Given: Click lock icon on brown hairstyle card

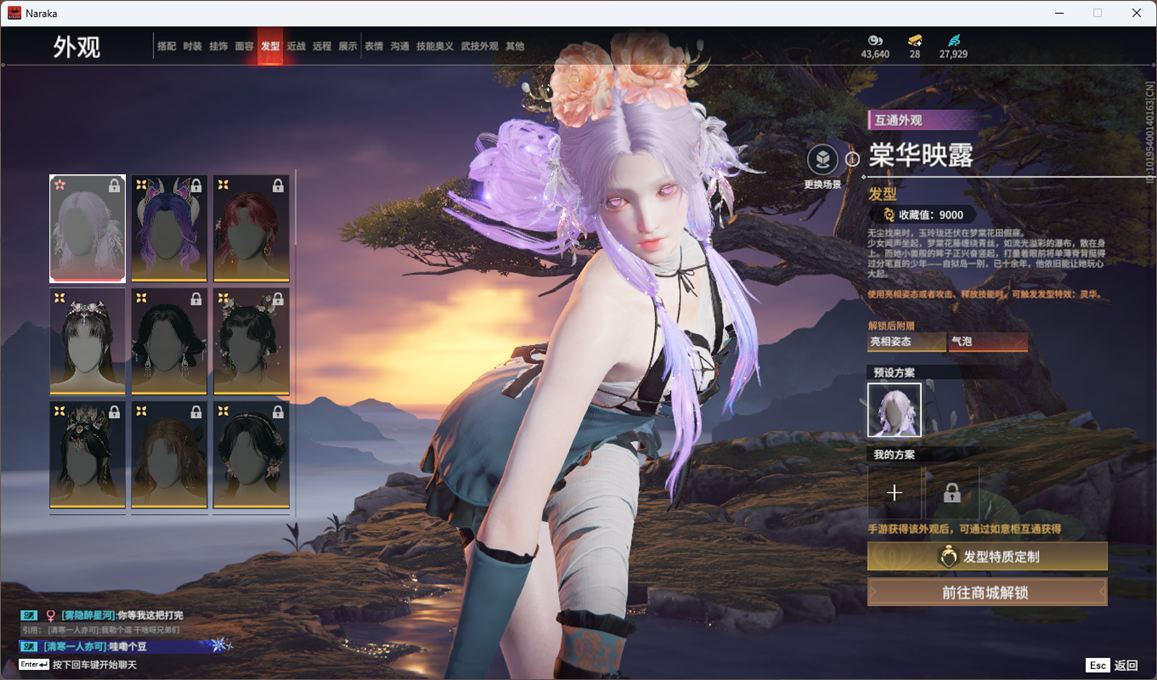Looking at the screenshot, I should coord(196,412).
